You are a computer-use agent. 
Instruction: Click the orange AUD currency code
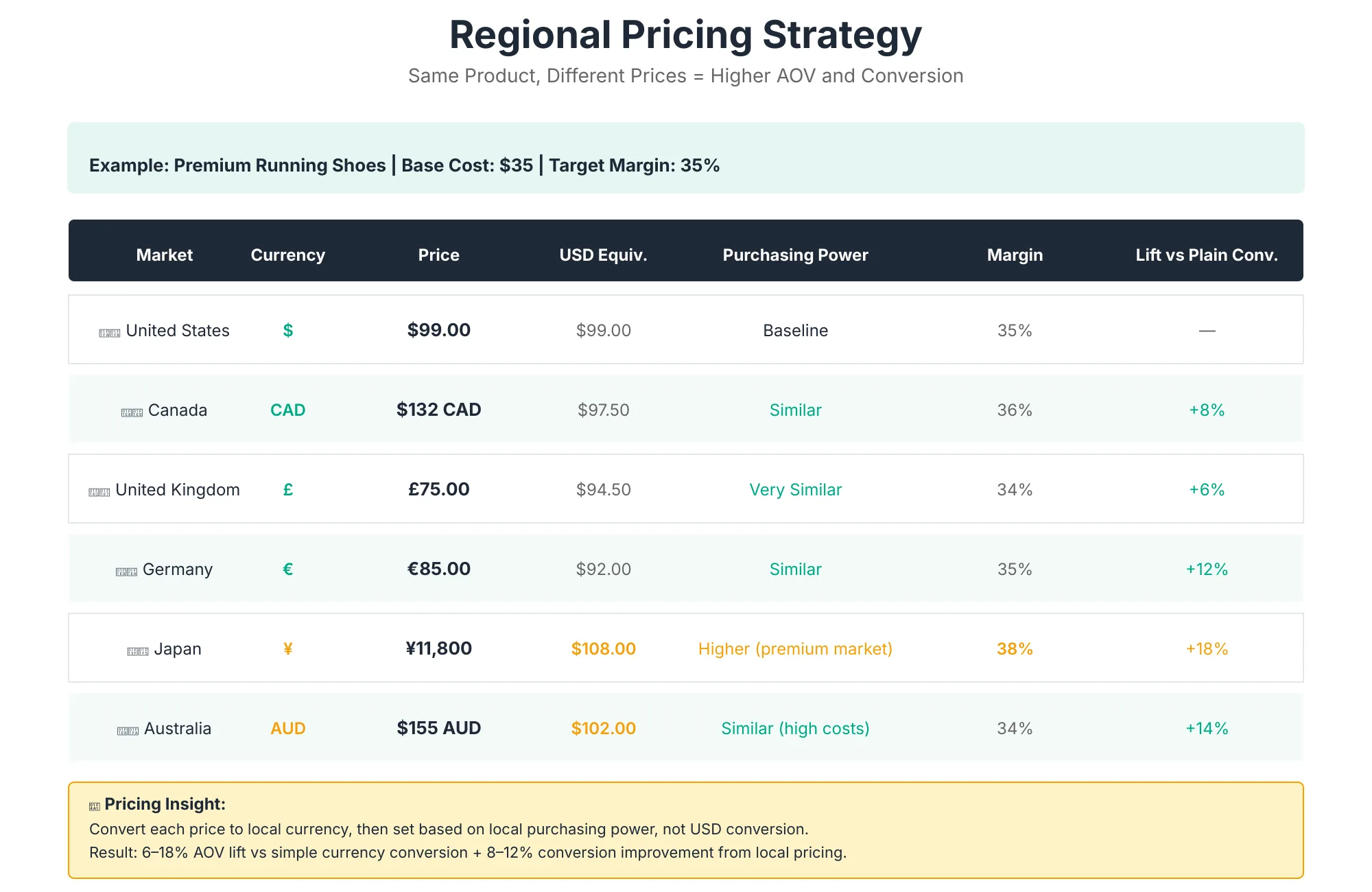(x=288, y=728)
